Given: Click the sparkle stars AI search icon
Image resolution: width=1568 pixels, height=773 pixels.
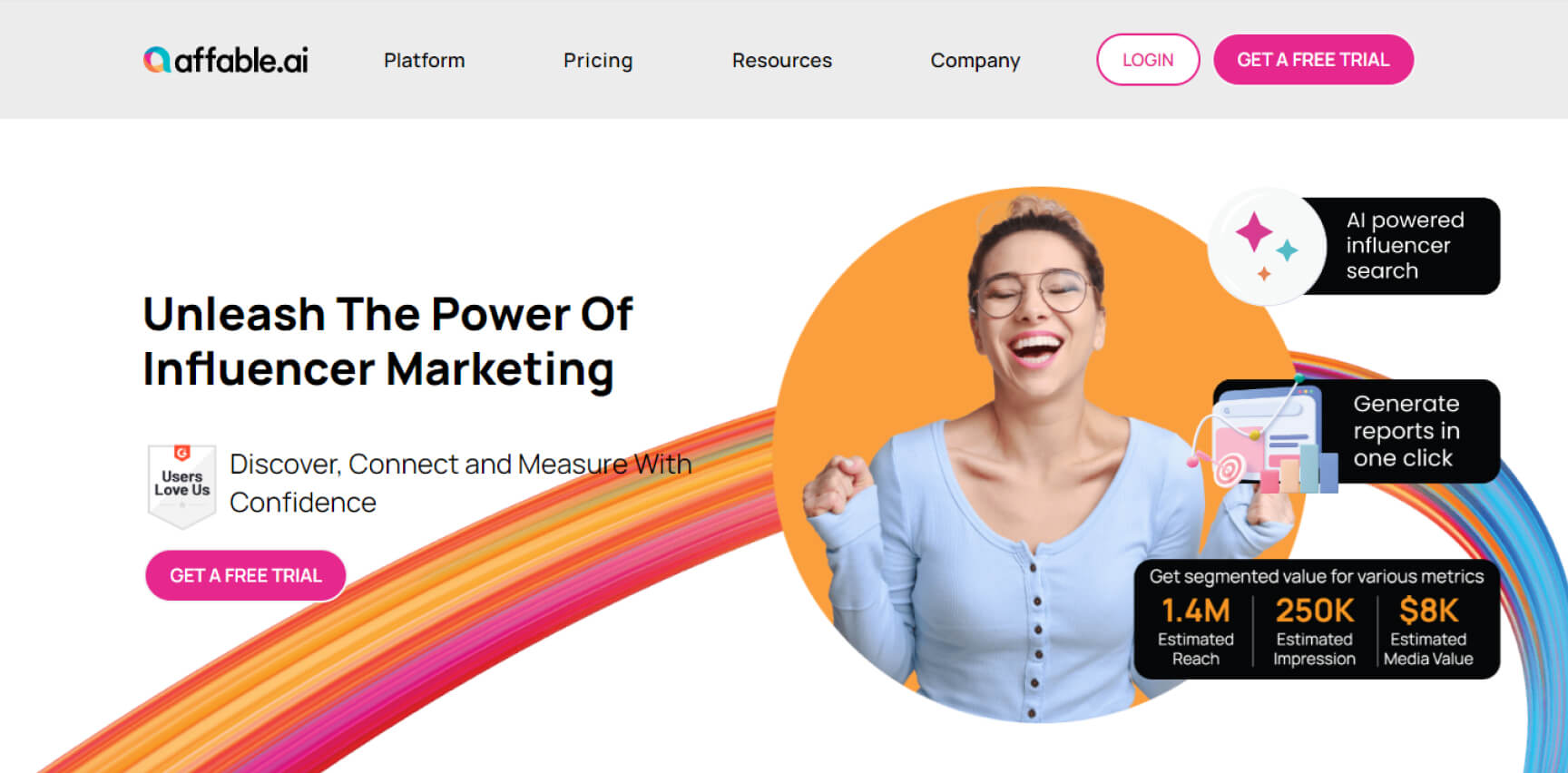Looking at the screenshot, I should tap(1266, 246).
